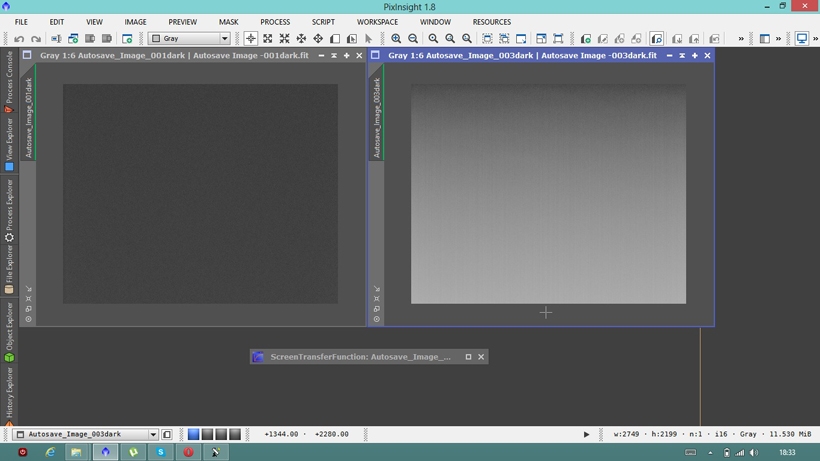Open the RESOURCES menu
This screenshot has height=461, width=820.
[492, 22]
